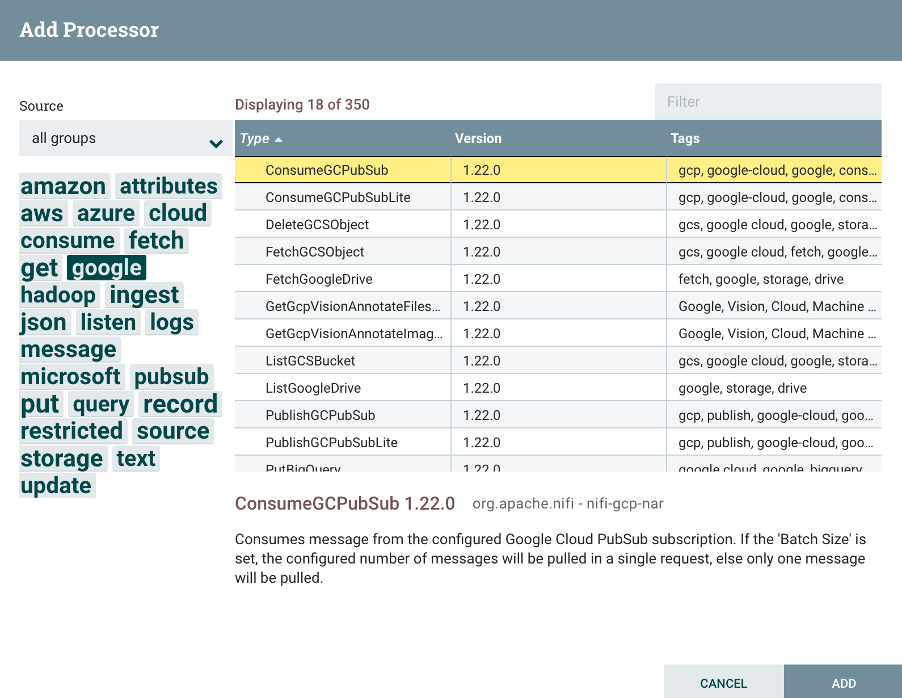Select the FetchGCSObject processor row
The height and width of the screenshot is (698, 902).
point(558,252)
